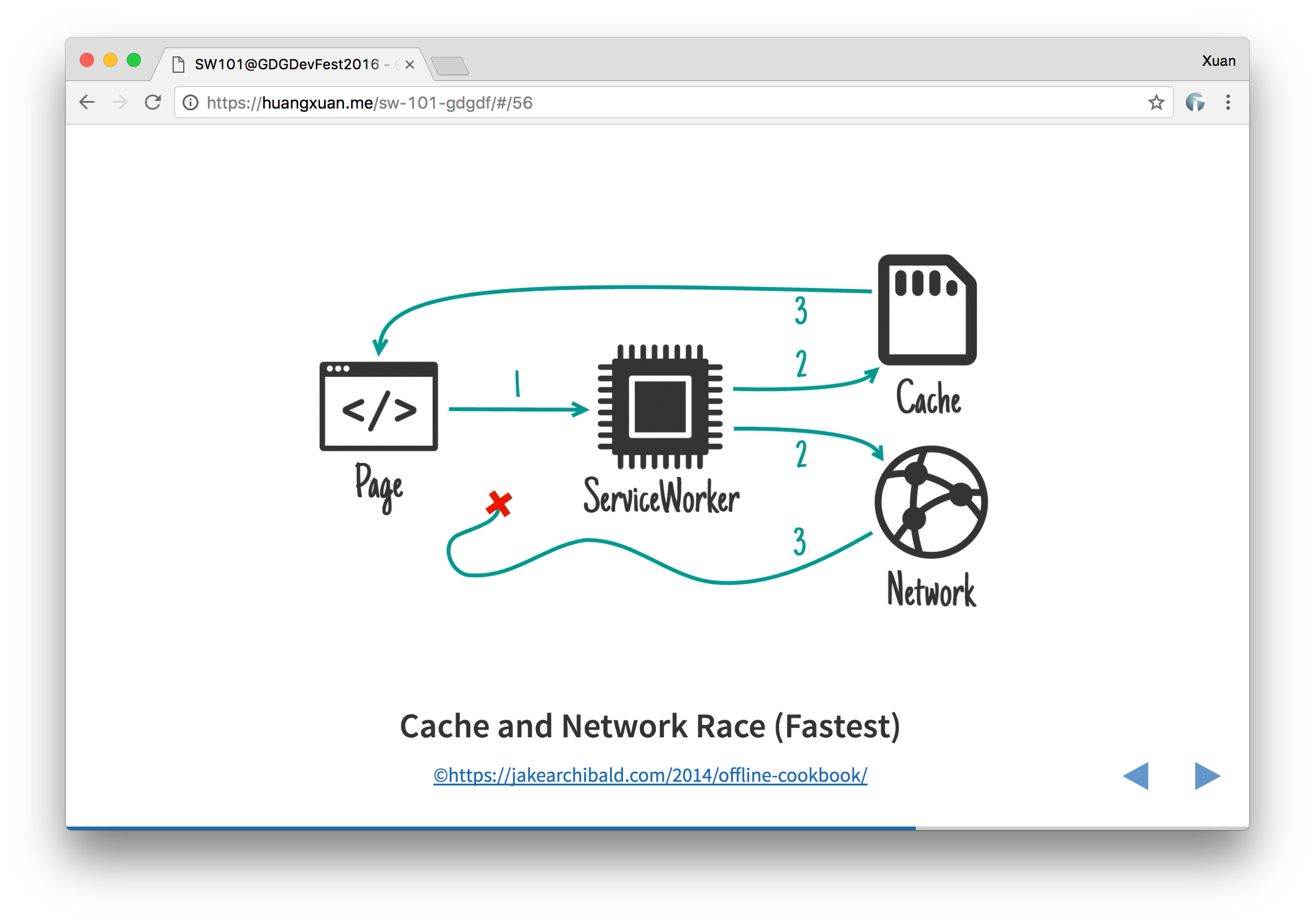The height and width of the screenshot is (924, 1315).
Task: Click the slide progress bar at bottom
Action: [657, 828]
